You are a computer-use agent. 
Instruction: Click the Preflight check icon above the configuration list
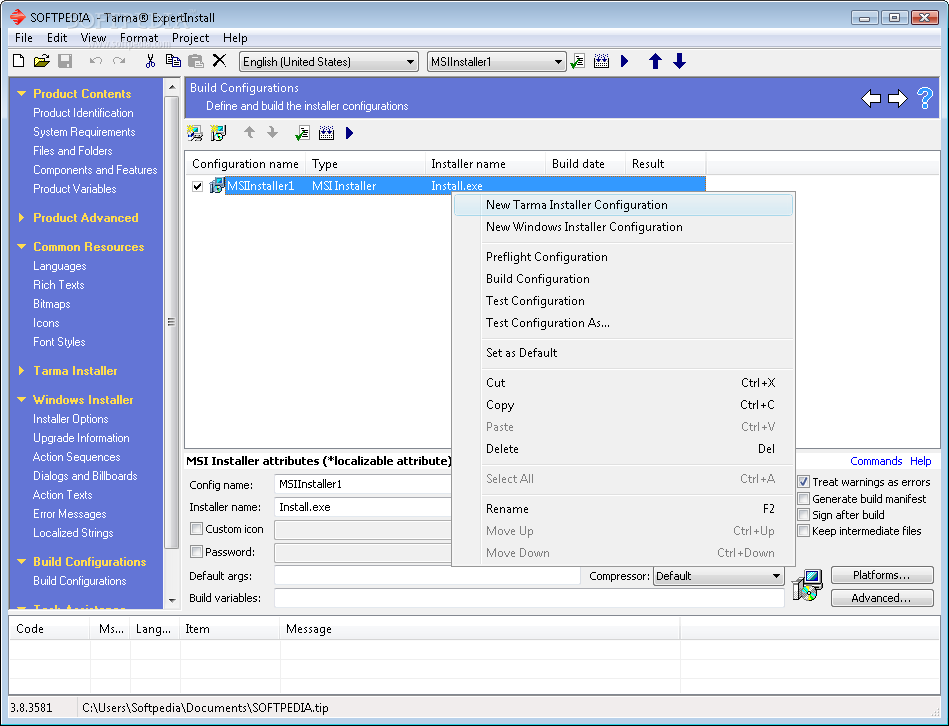[302, 132]
